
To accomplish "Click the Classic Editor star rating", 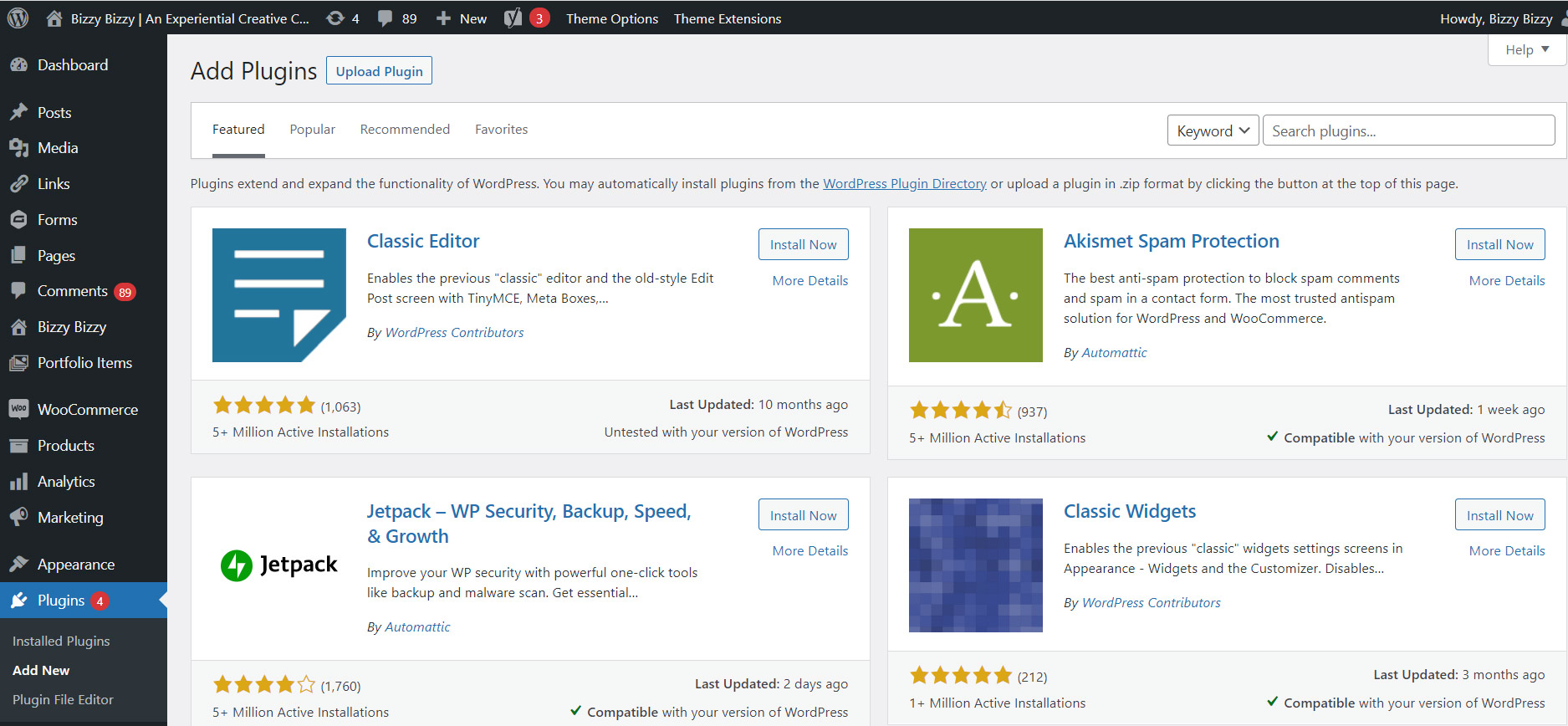I will (x=264, y=406).
